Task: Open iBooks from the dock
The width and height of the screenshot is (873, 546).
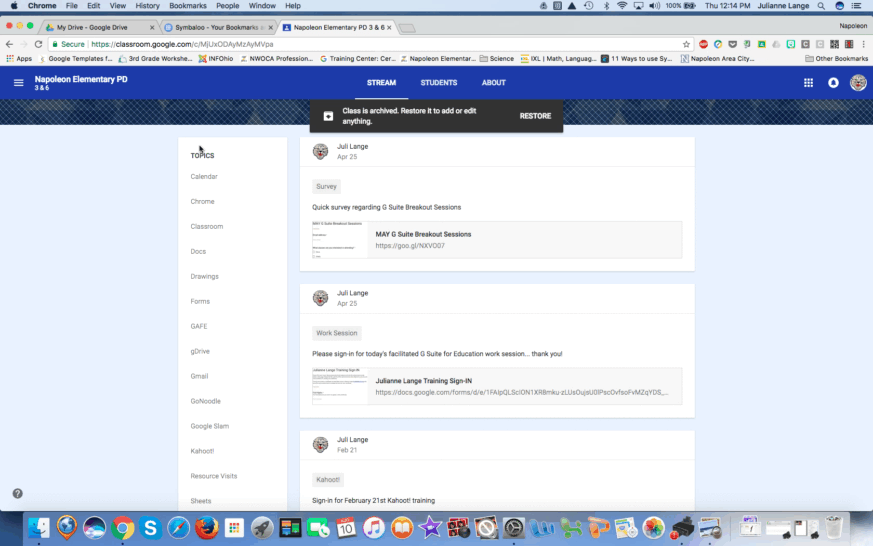Action: tap(402, 528)
